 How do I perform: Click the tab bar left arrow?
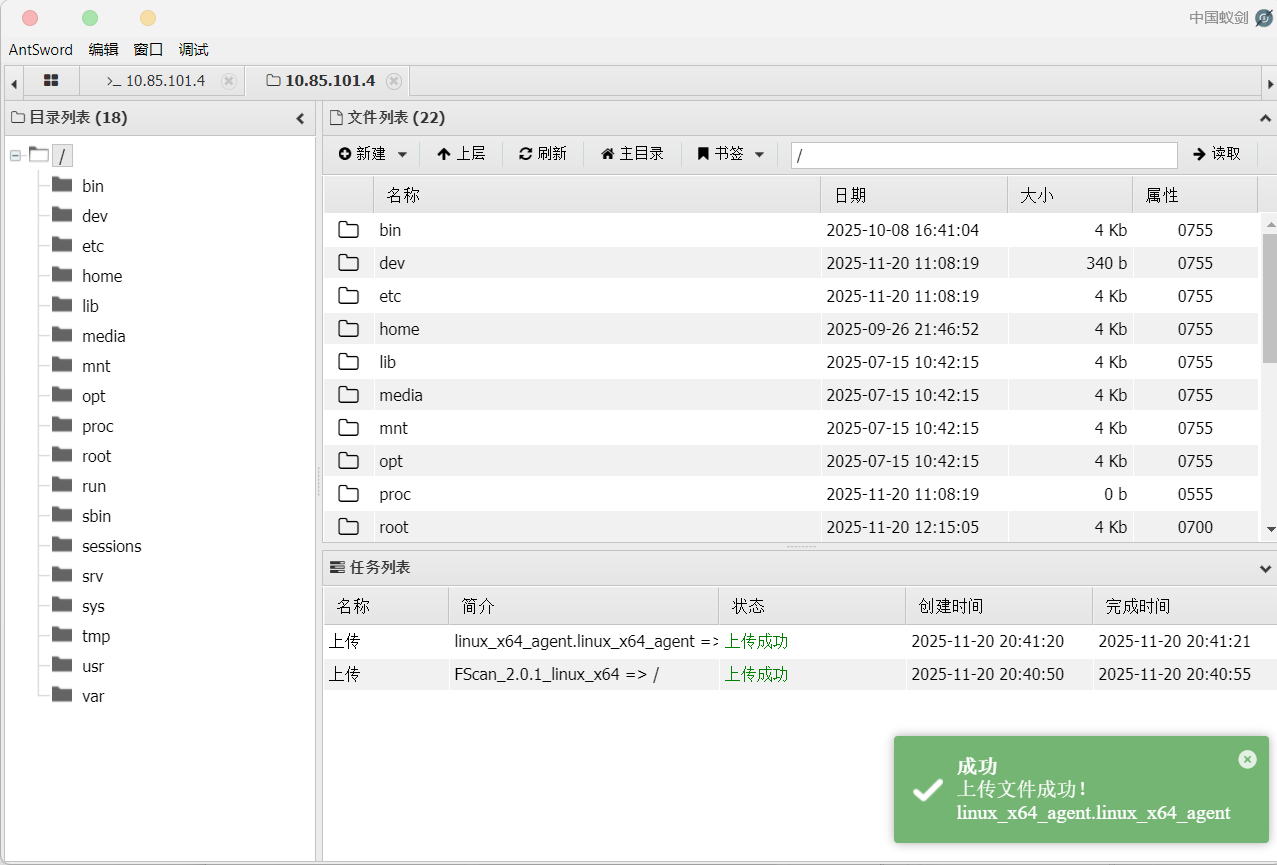pyautogui.click(x=14, y=82)
